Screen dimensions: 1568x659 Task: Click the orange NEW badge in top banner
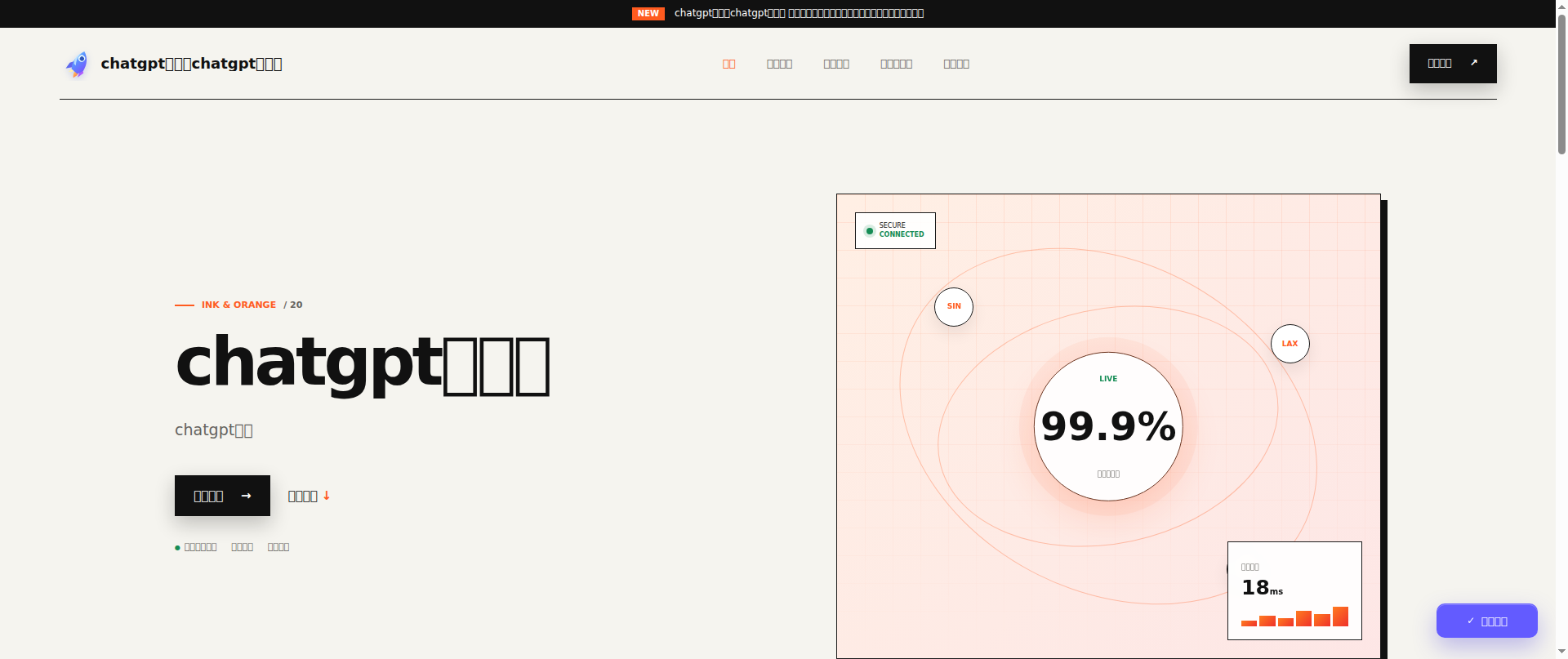pyautogui.click(x=648, y=13)
